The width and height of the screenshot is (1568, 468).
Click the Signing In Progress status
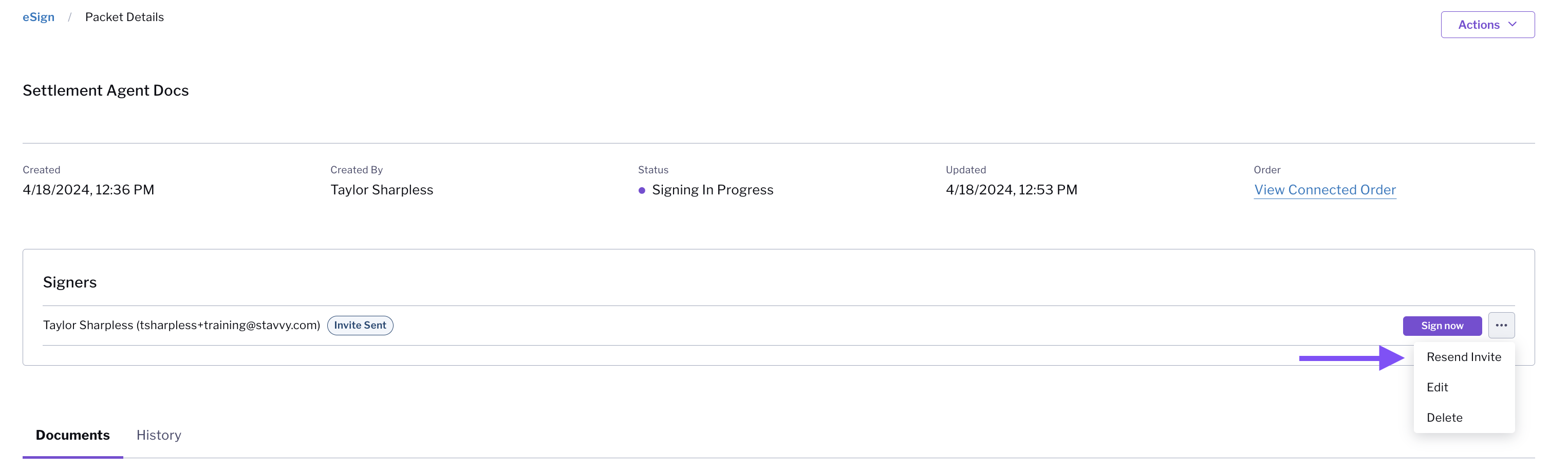click(705, 190)
